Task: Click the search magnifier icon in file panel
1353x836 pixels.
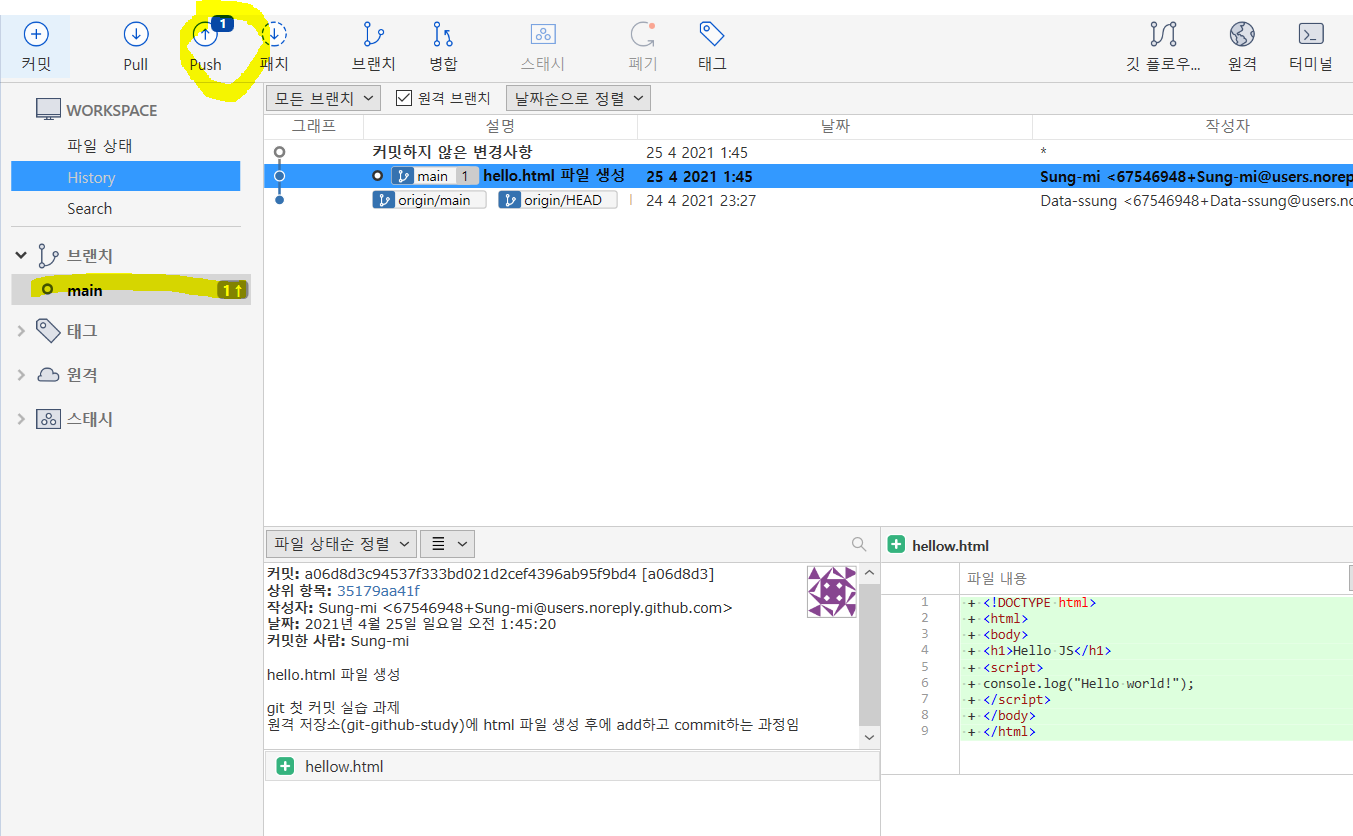Action: tap(859, 544)
